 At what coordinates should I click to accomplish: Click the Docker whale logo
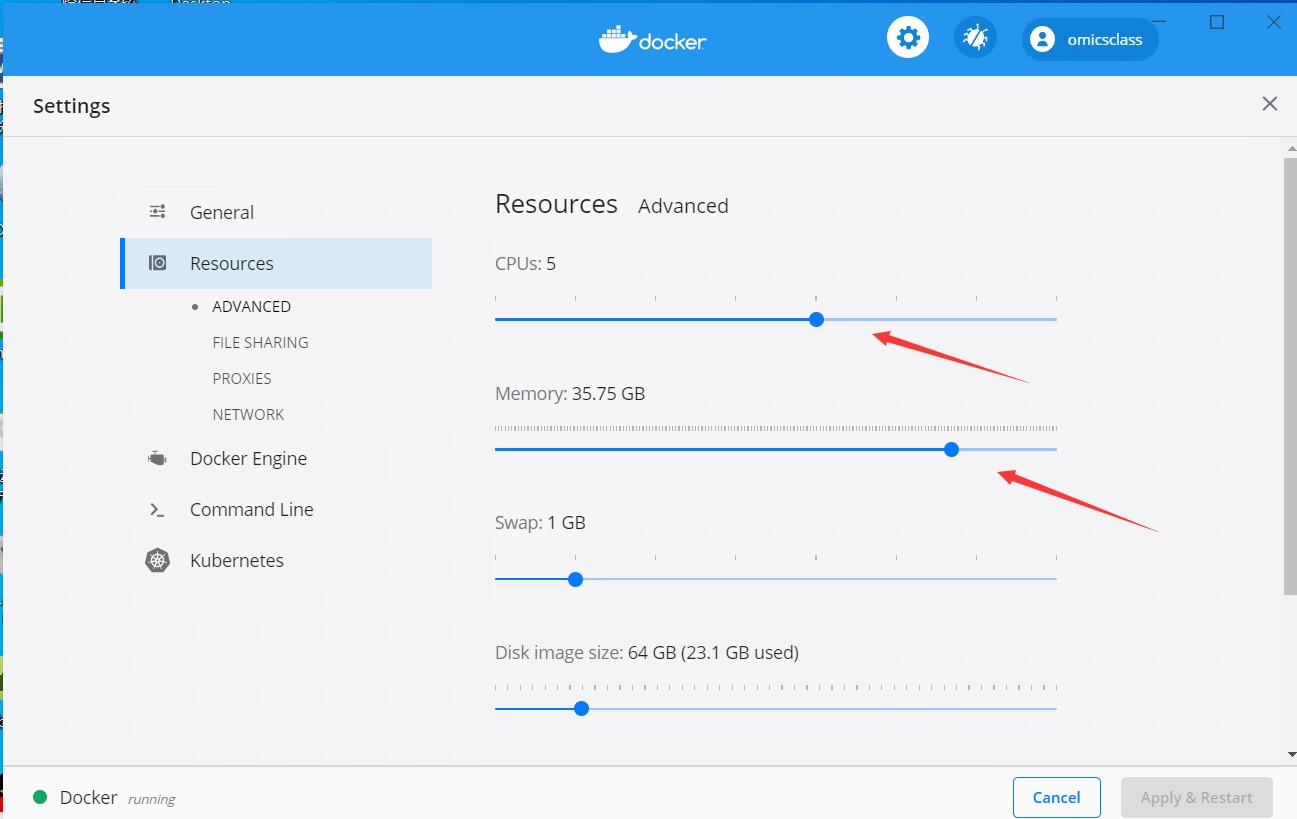click(x=617, y=39)
